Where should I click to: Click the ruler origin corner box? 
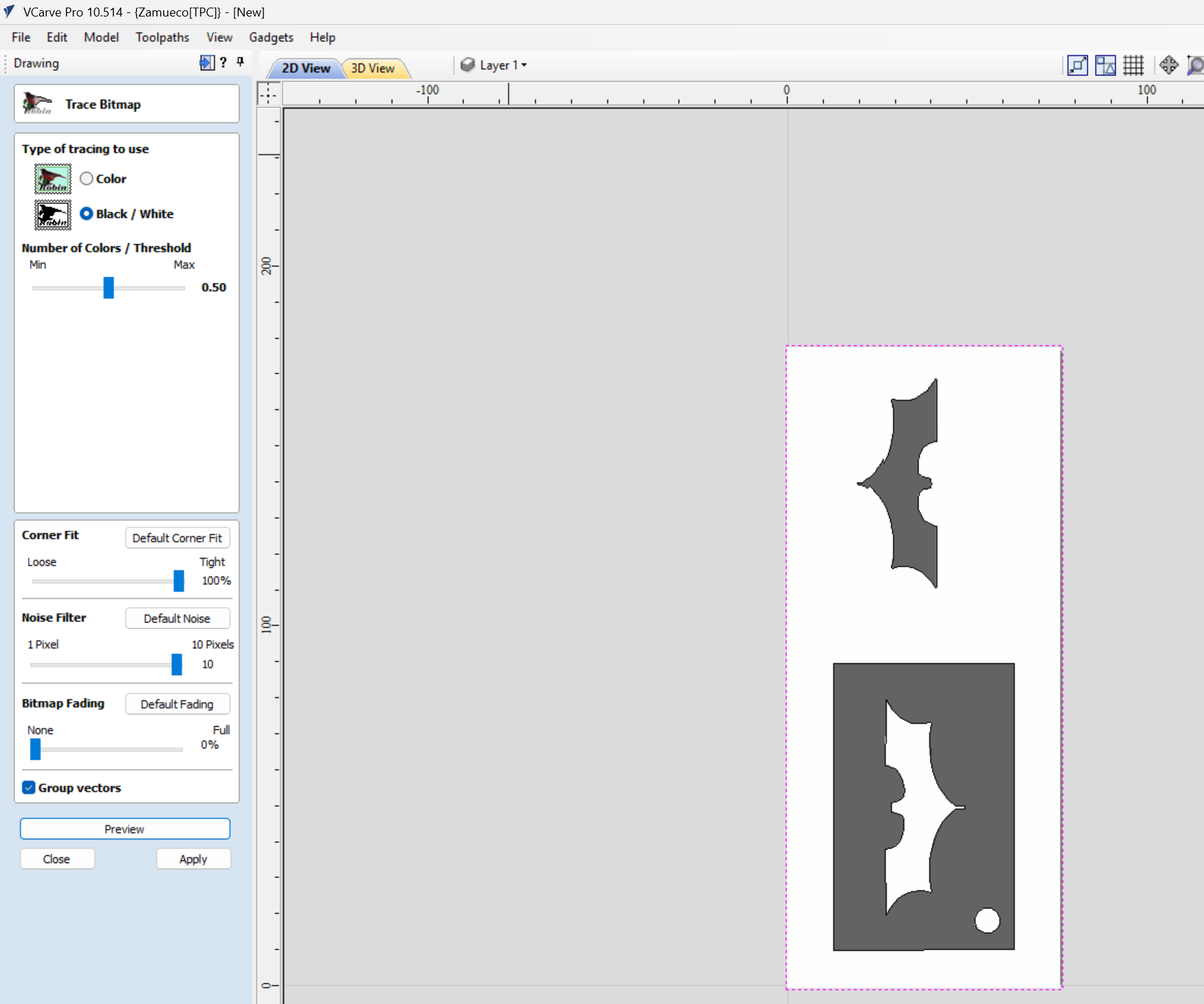point(268,93)
